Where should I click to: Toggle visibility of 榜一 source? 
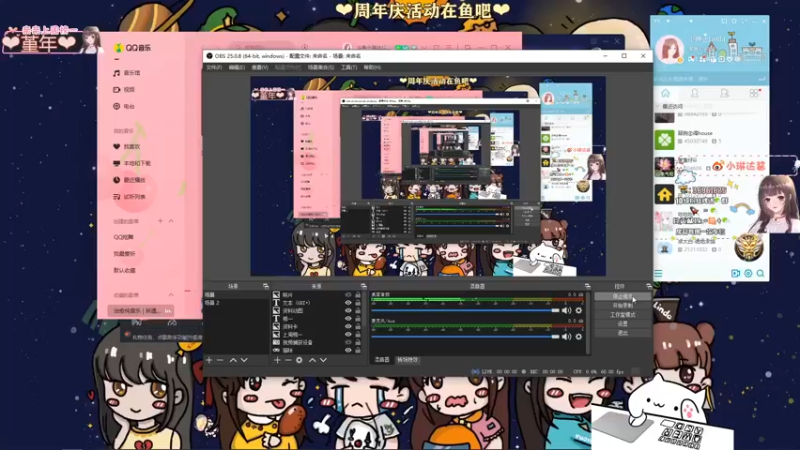348,319
